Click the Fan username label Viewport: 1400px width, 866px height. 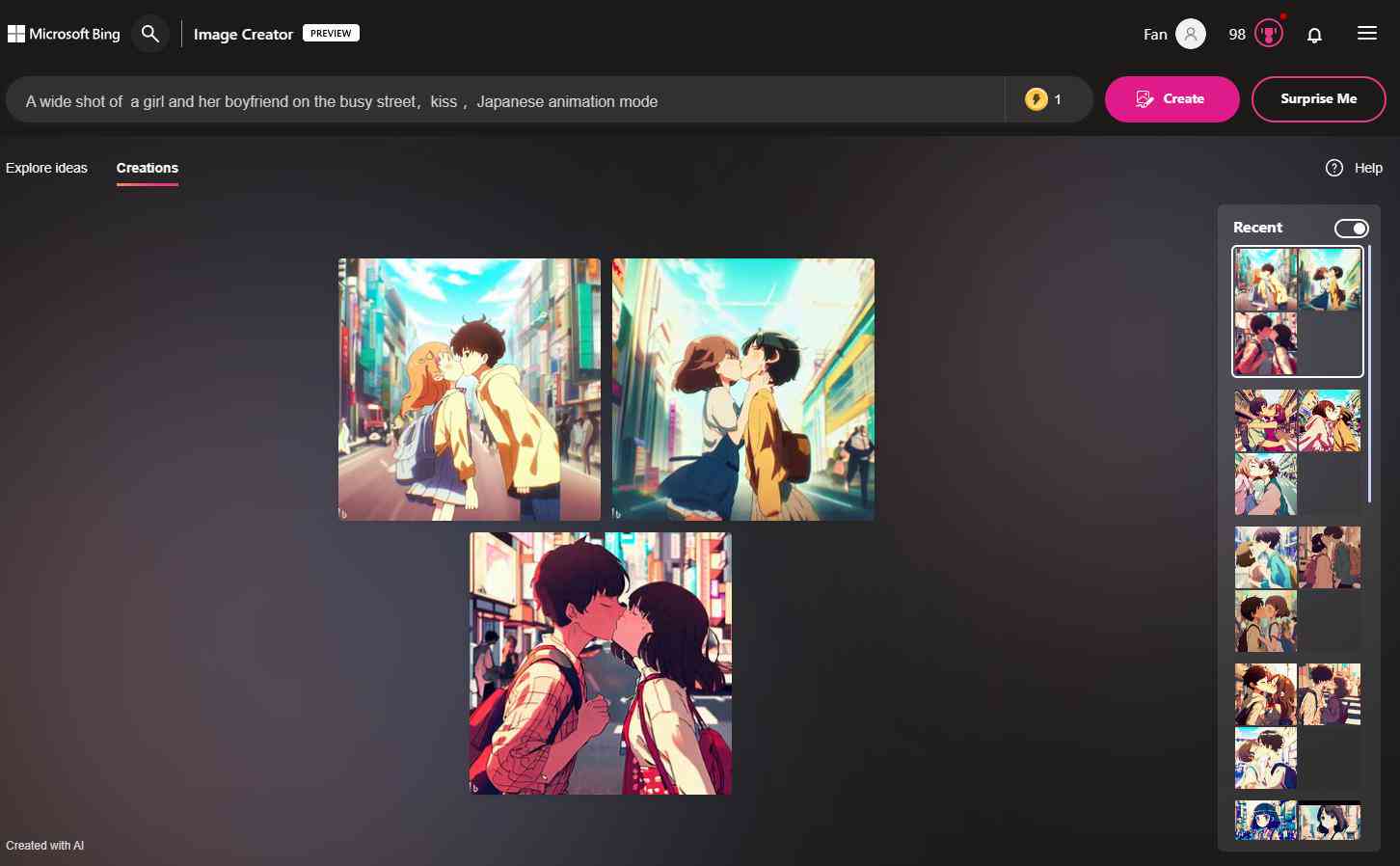point(1155,35)
